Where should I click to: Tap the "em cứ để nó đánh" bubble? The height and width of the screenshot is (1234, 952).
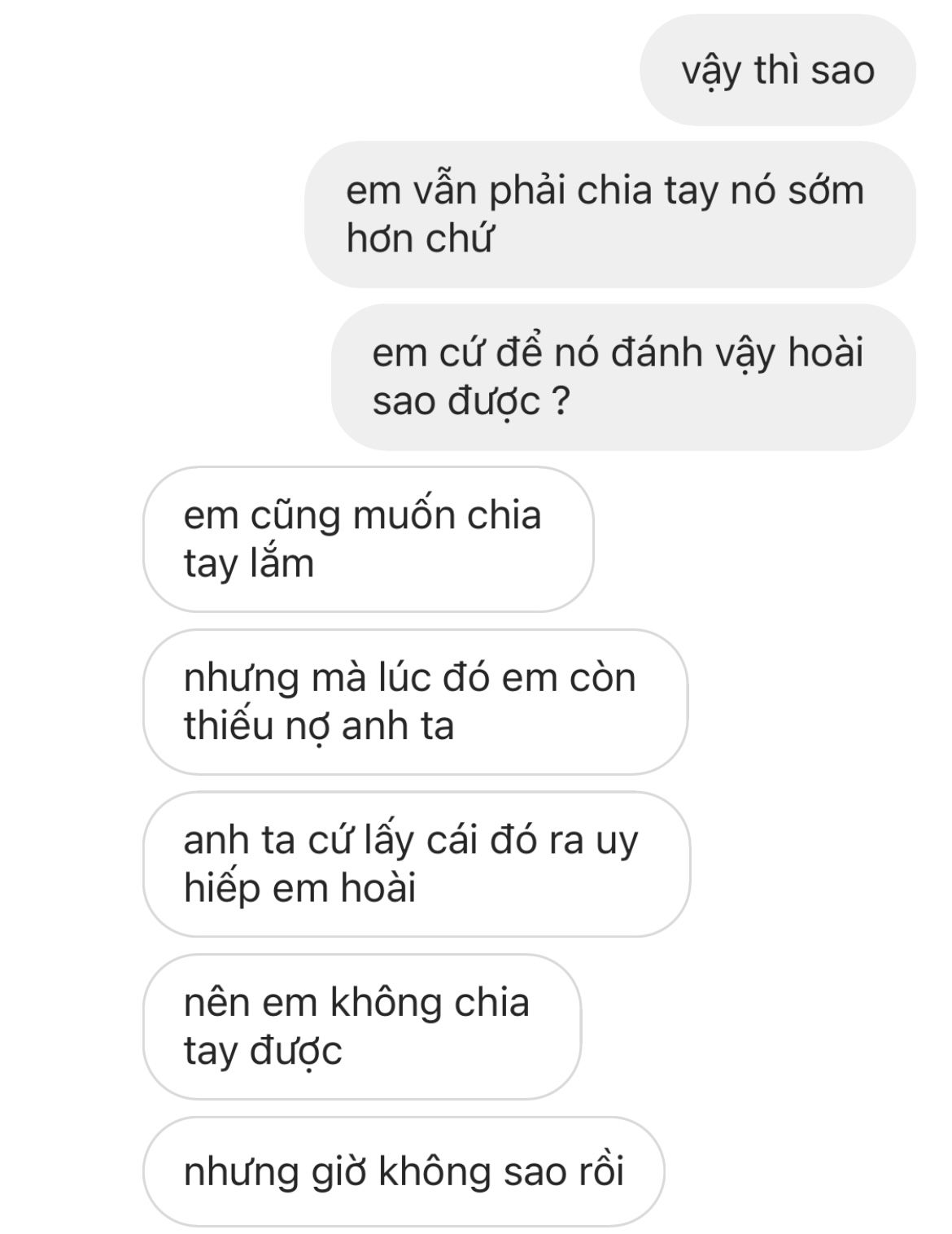pos(623,377)
